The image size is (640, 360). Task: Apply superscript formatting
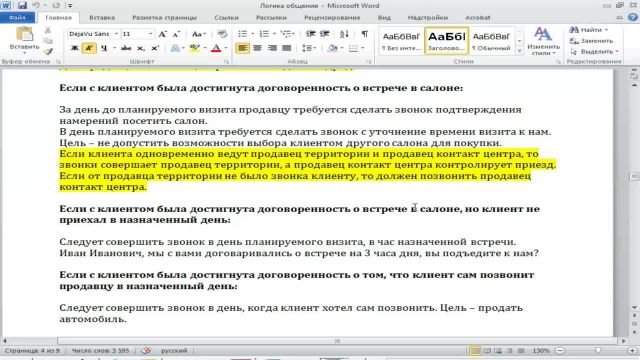coord(155,48)
